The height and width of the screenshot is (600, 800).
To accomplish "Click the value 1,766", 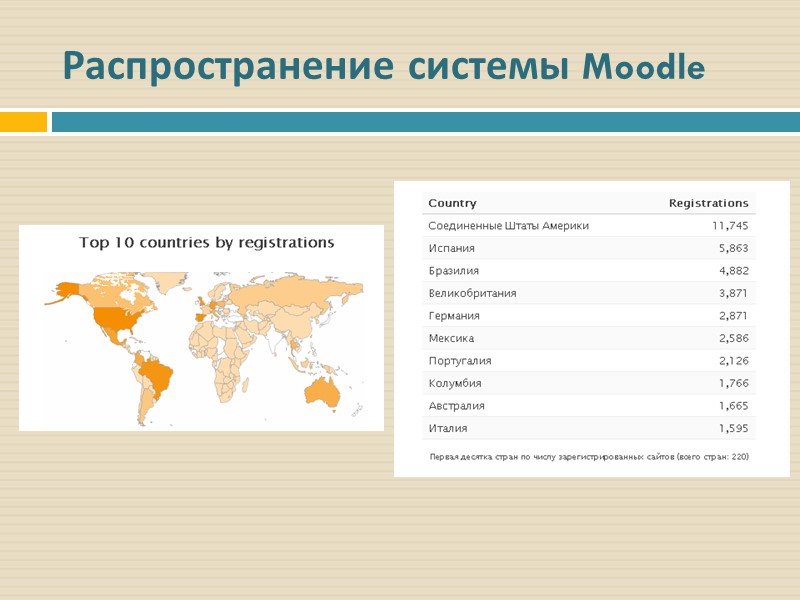I will tap(733, 383).
